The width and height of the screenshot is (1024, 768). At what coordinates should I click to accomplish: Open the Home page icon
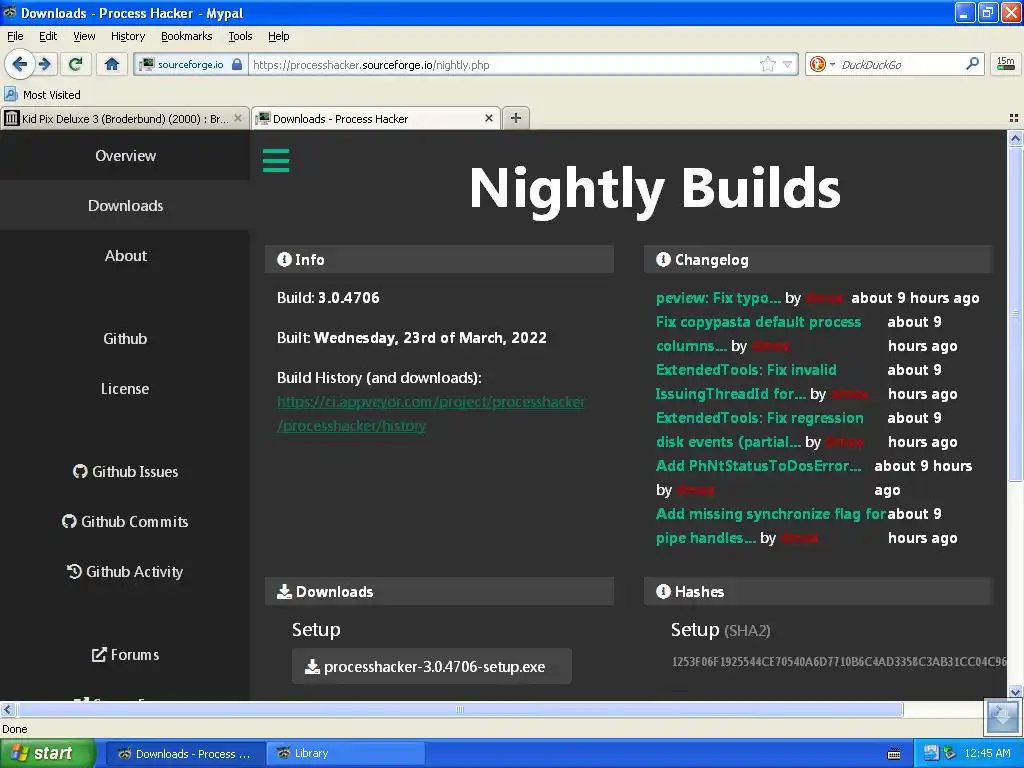pyautogui.click(x=112, y=64)
